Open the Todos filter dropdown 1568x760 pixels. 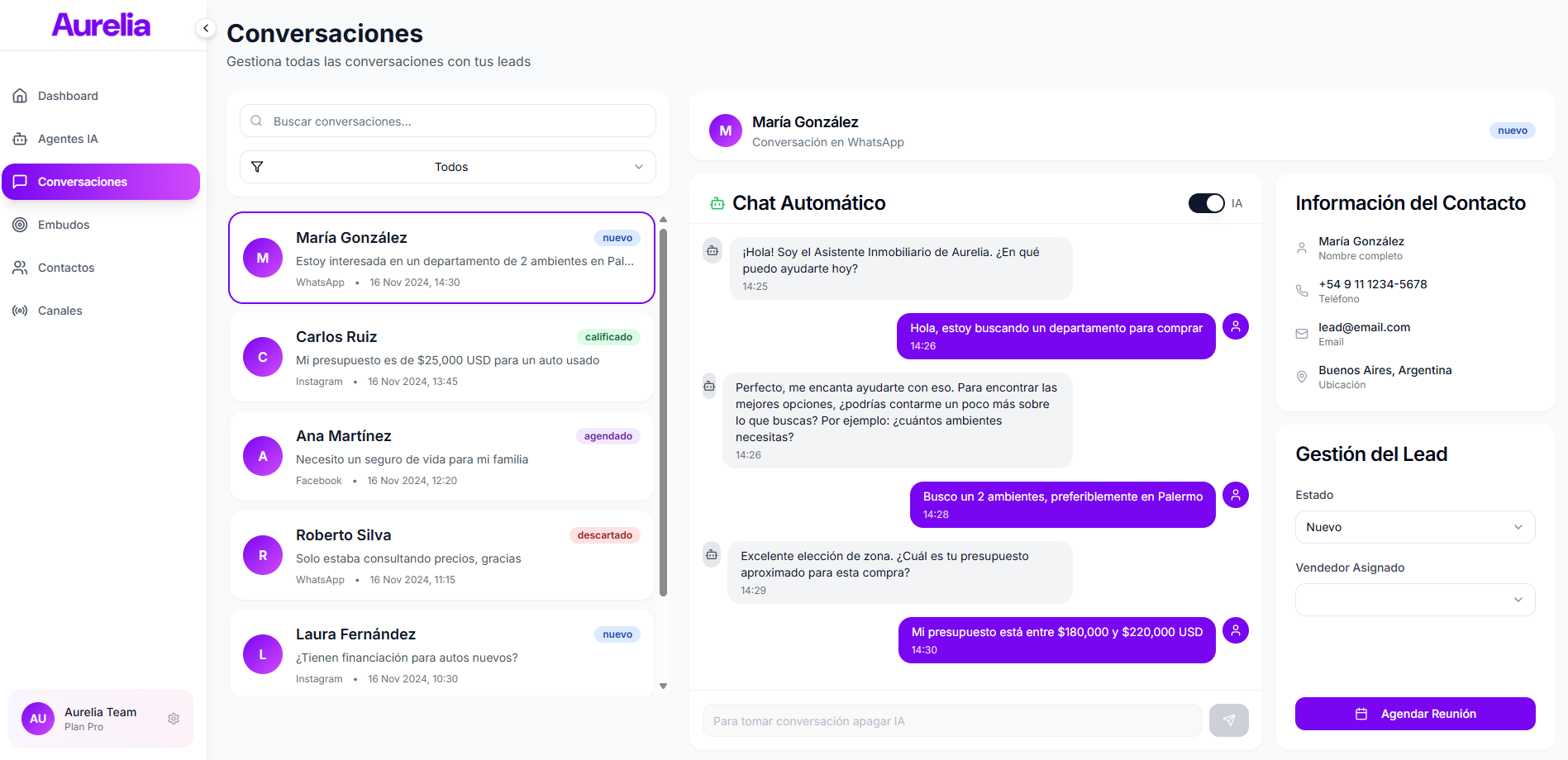(x=448, y=167)
